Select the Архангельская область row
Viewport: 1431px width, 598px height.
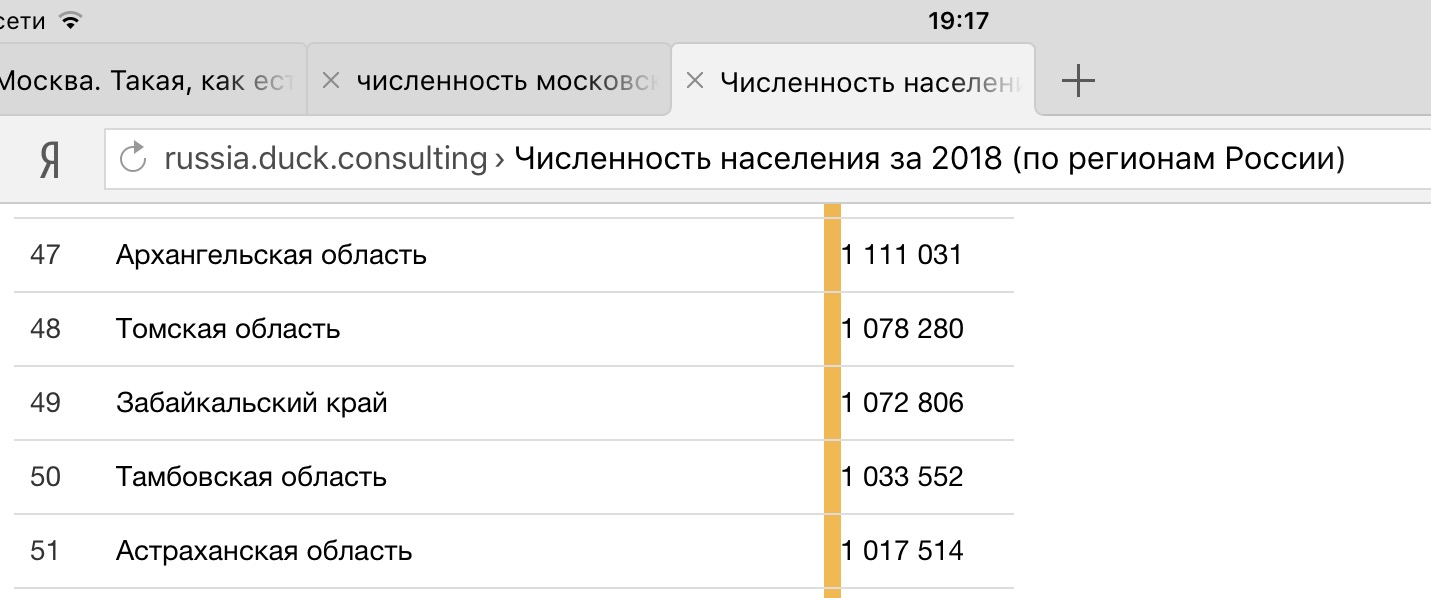tap(514, 255)
